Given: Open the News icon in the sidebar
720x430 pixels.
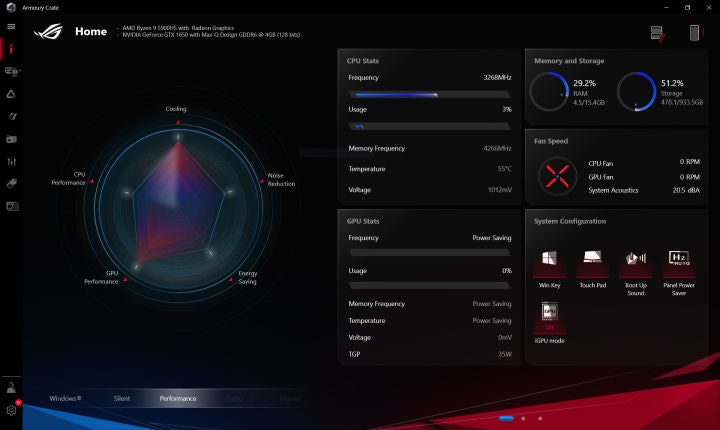Looking at the screenshot, I should click(x=12, y=206).
